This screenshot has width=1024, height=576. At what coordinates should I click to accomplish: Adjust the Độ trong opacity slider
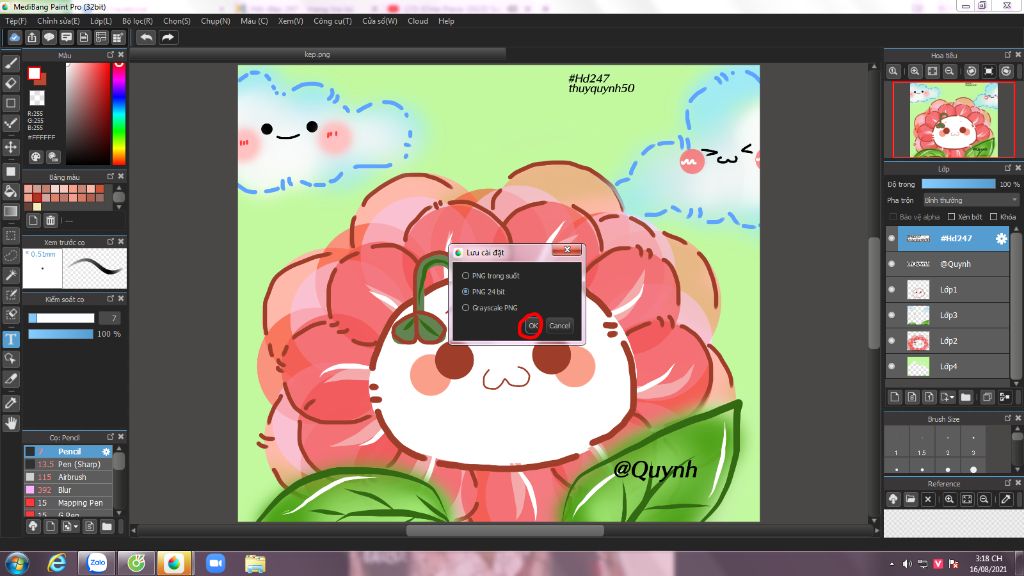click(x=958, y=184)
